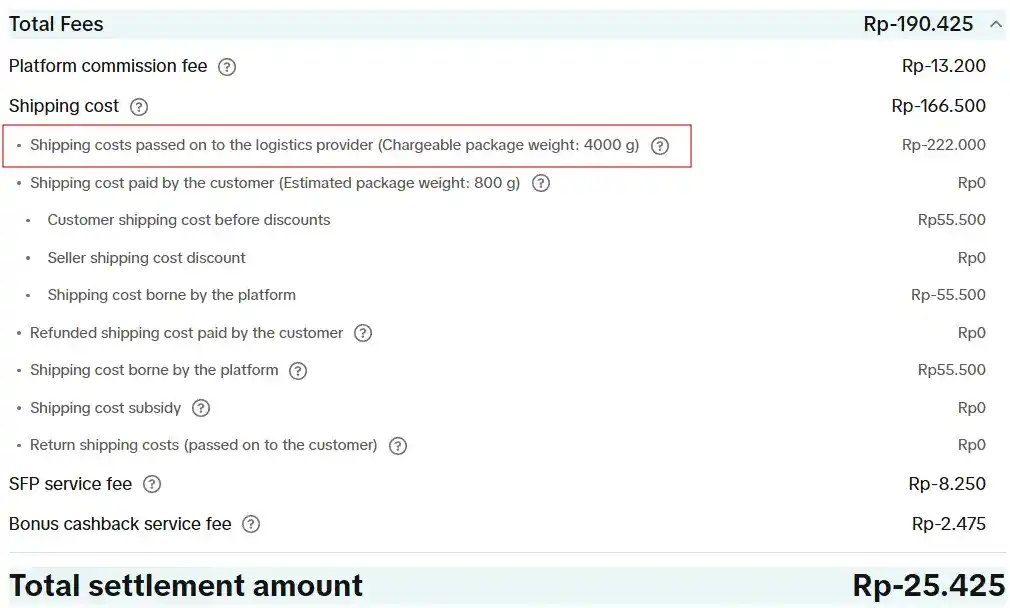Click the Rp-222.000 logistics provider amount
The image size is (1010, 608).
(x=943, y=145)
